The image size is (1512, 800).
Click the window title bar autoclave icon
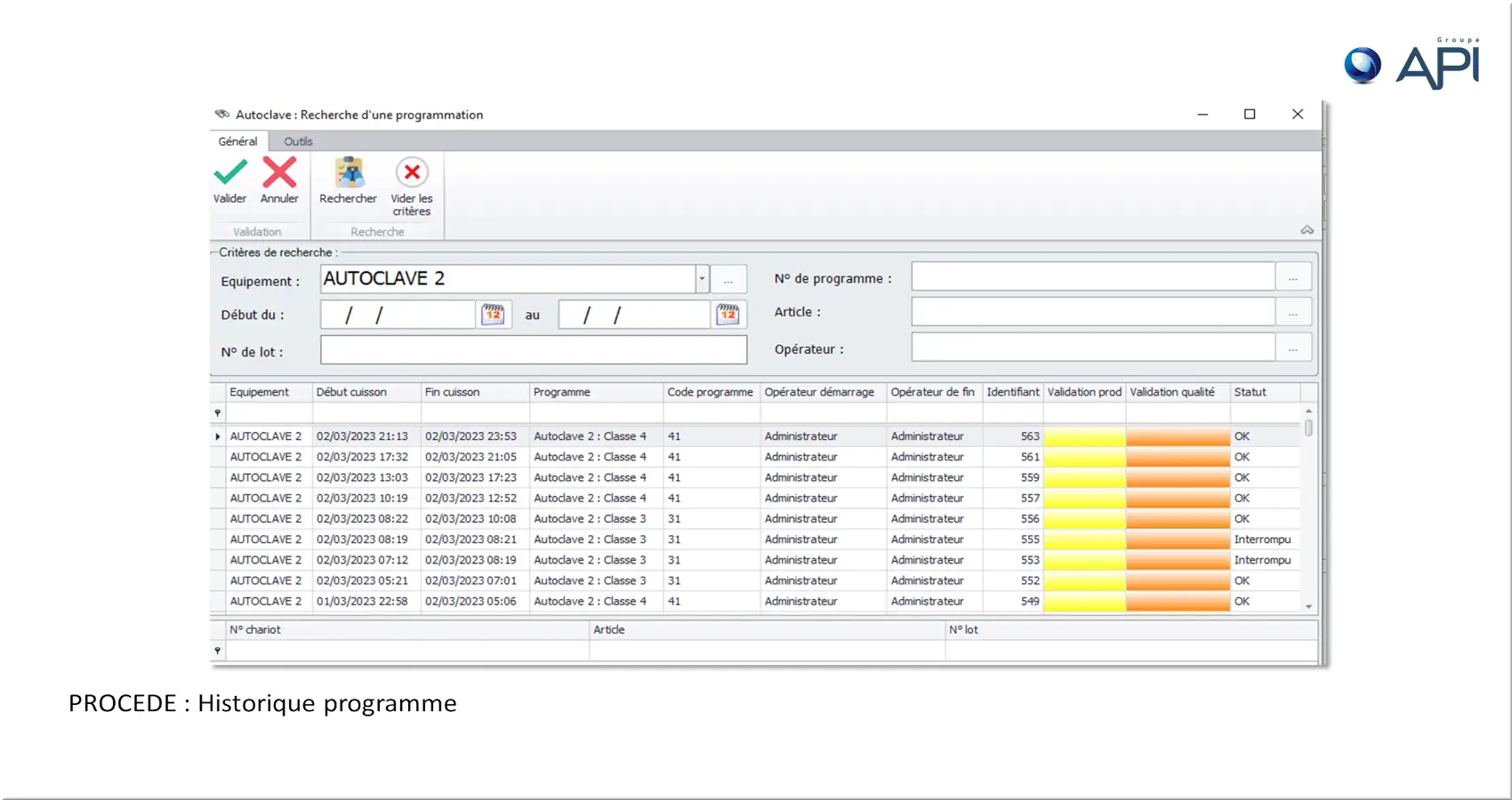(222, 115)
